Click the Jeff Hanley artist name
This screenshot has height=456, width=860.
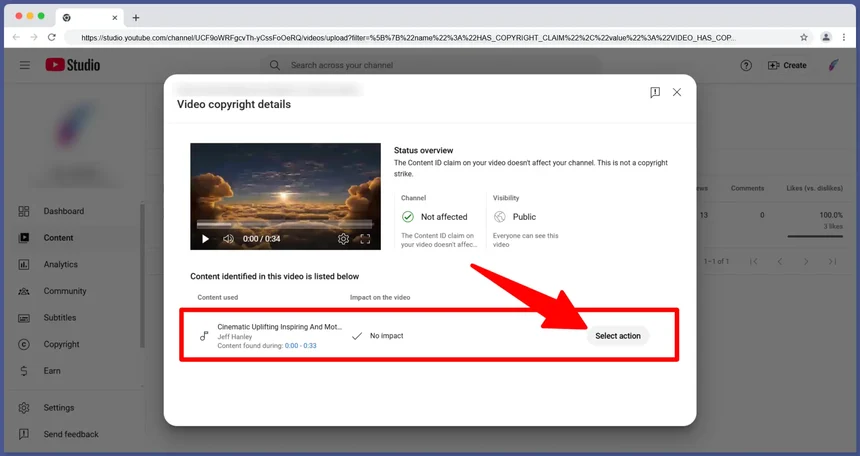coord(235,336)
